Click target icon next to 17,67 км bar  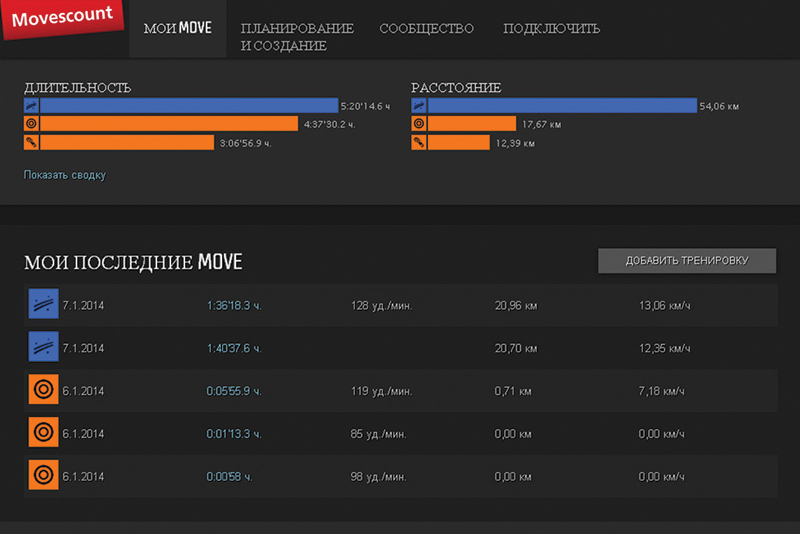[x=419, y=123]
